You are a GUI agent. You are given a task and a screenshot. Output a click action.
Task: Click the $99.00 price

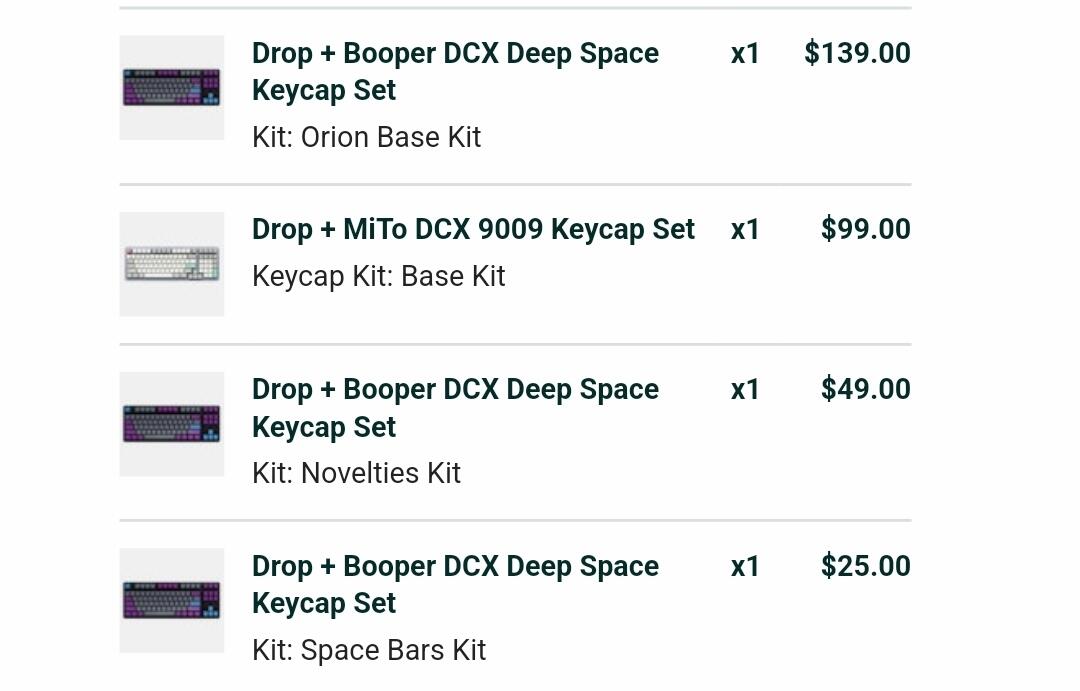(x=866, y=229)
